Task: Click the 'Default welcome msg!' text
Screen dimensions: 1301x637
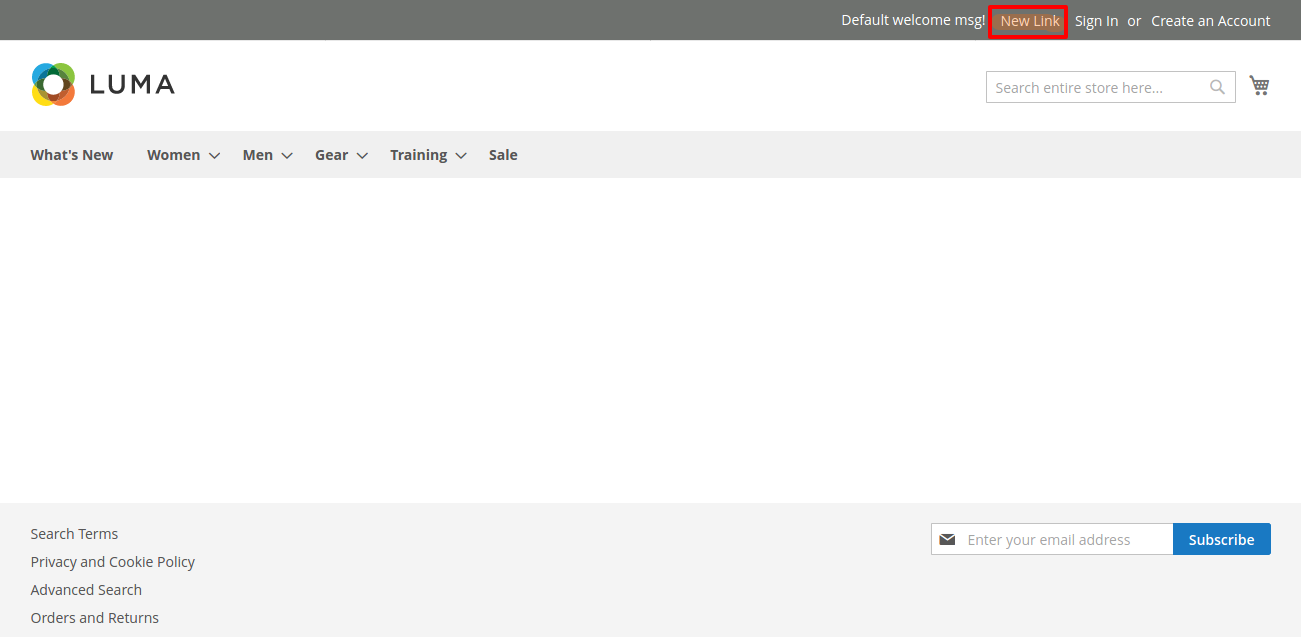Action: click(x=913, y=21)
